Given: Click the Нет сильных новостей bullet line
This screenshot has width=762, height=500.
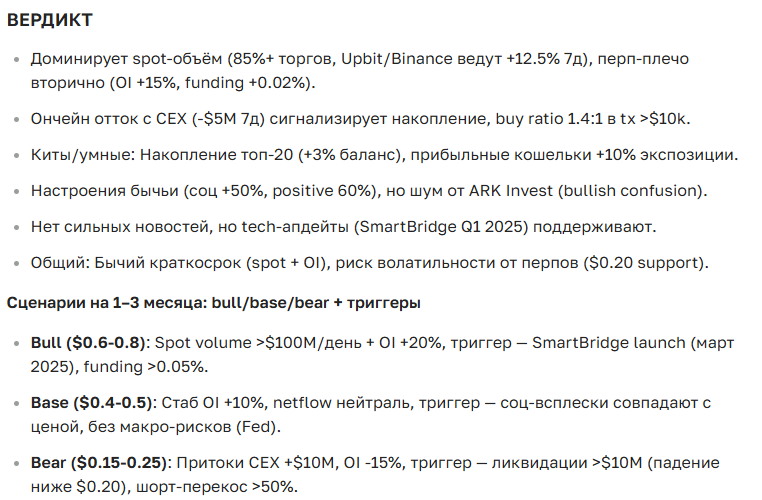Looking at the screenshot, I should 200,227.
